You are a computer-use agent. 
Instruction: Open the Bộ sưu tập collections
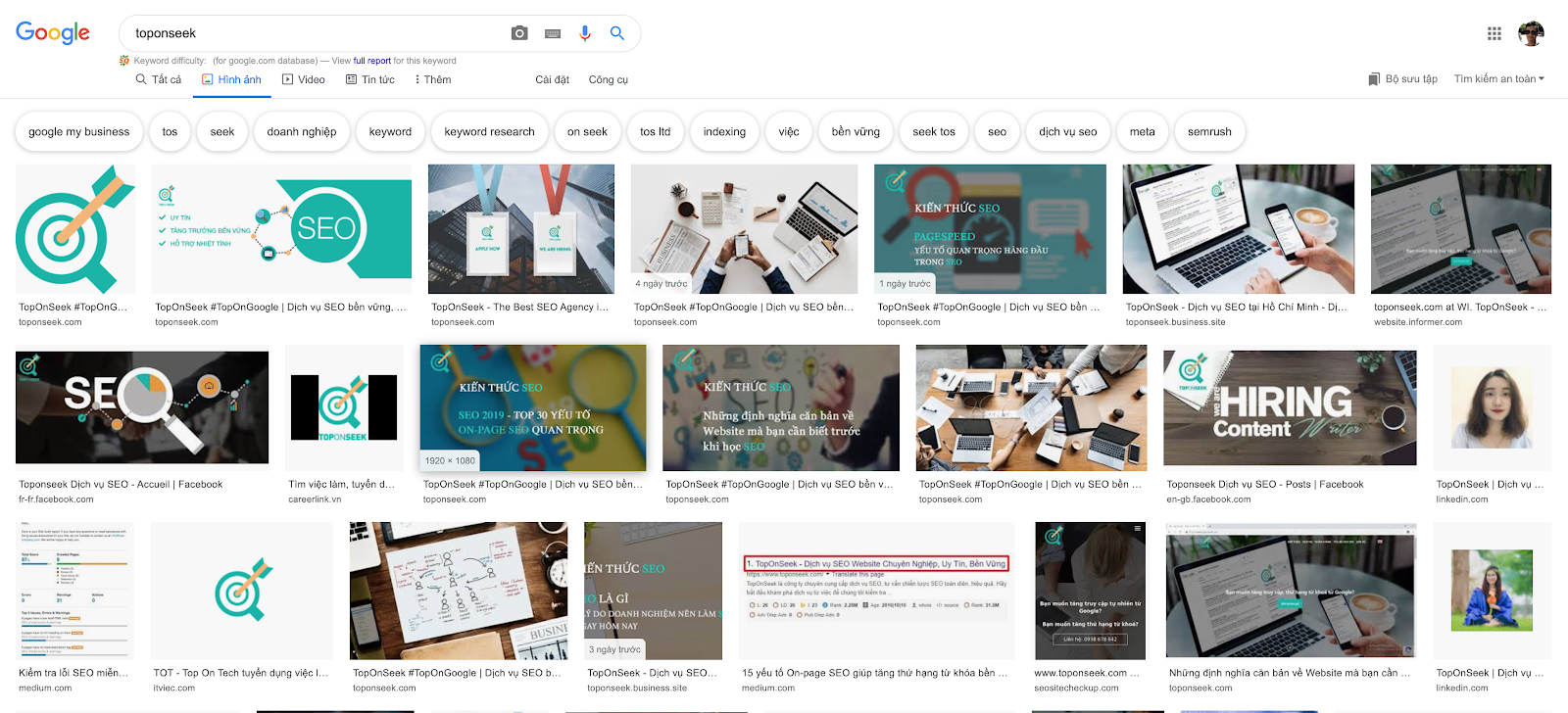click(x=1402, y=79)
